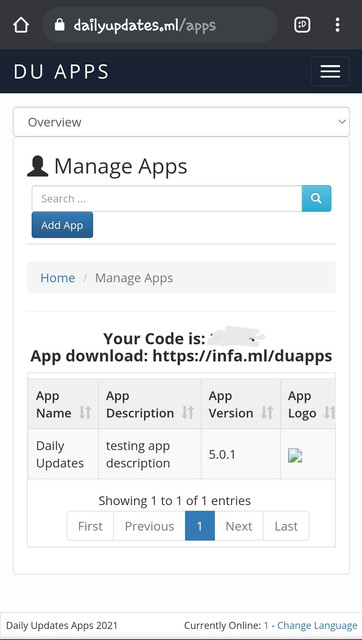Screen dimensions: 362x640
Task: Sort by App Version column arrows
Action: 267,413
